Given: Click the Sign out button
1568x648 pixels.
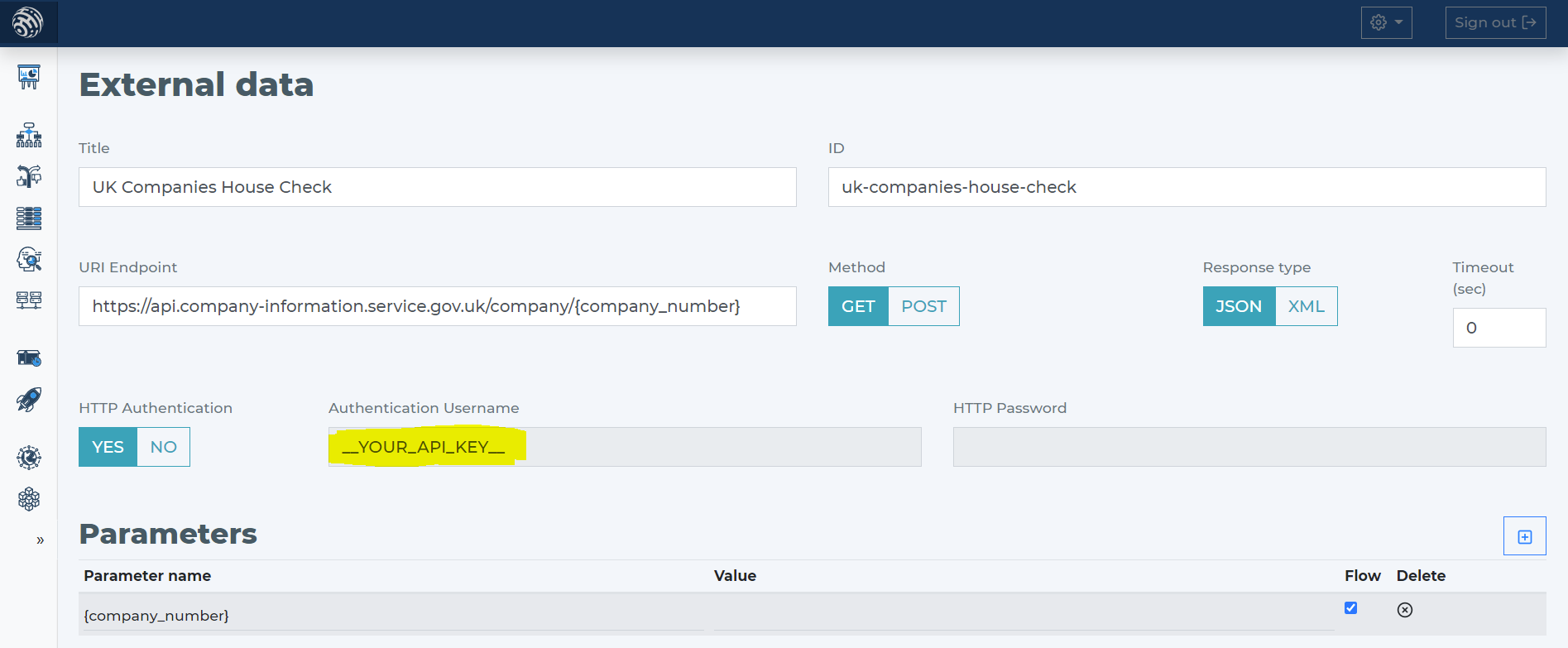Looking at the screenshot, I should 1495,22.
